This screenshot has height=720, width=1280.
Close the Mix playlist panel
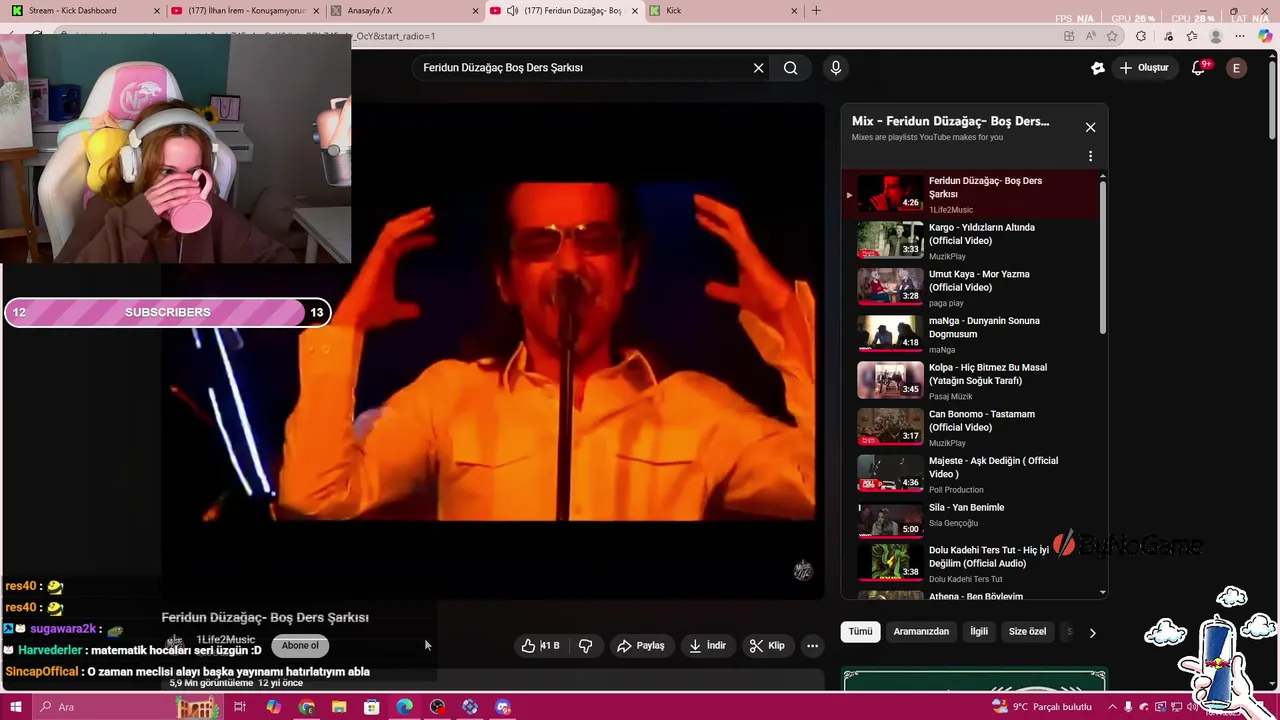(x=1091, y=127)
